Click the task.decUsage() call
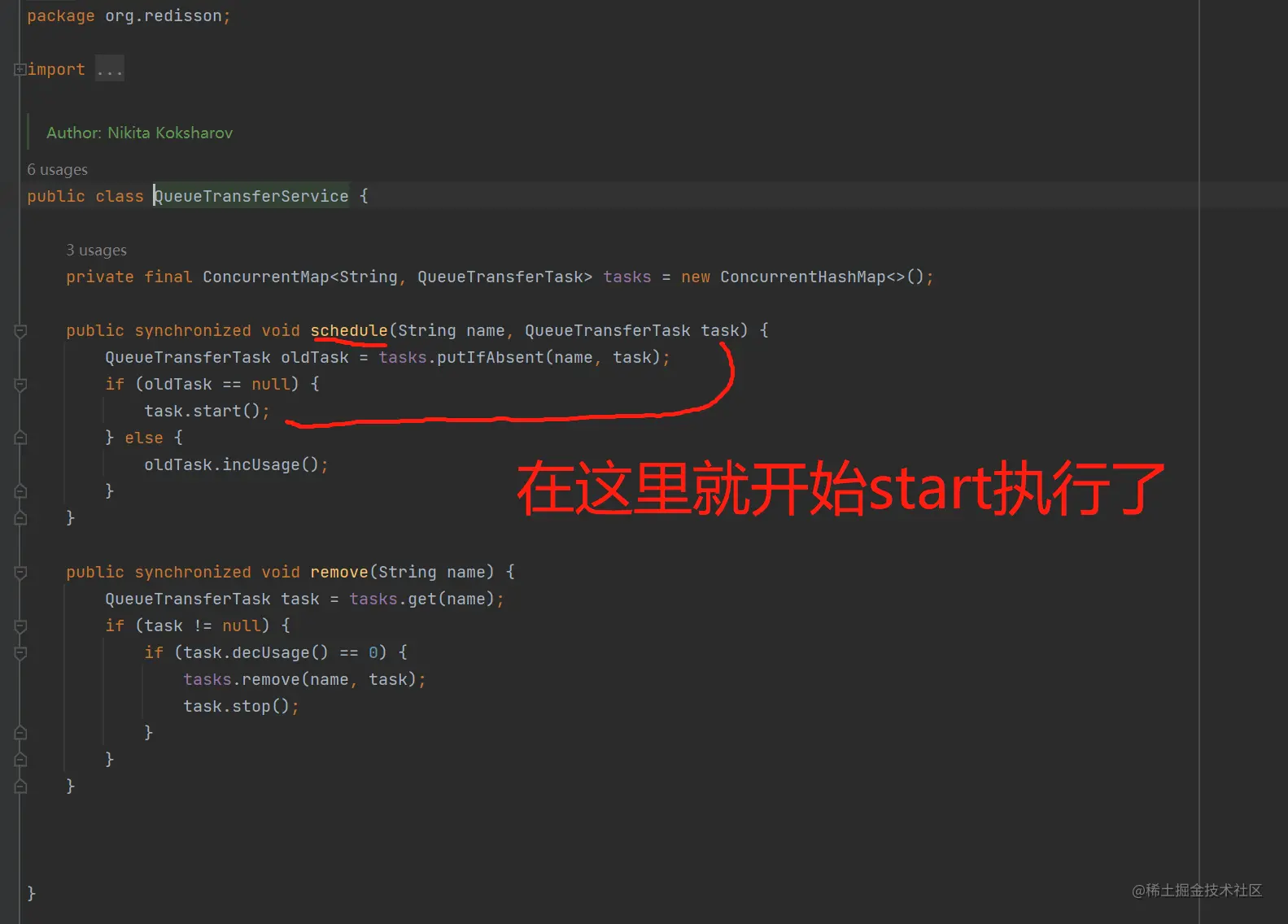1288x924 pixels. pyautogui.click(x=255, y=652)
